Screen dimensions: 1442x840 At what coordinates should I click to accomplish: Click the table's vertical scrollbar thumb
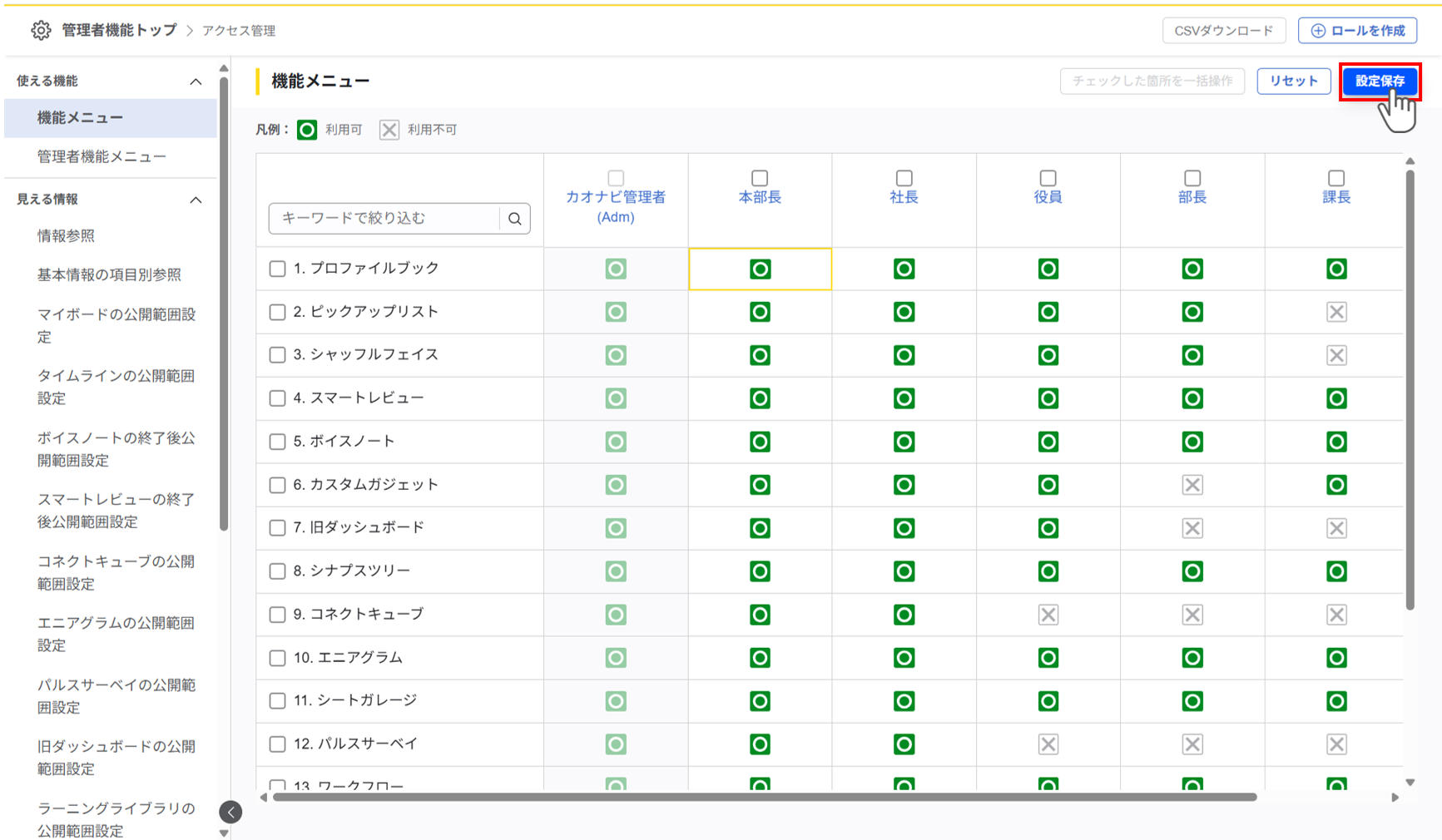pos(1410,390)
